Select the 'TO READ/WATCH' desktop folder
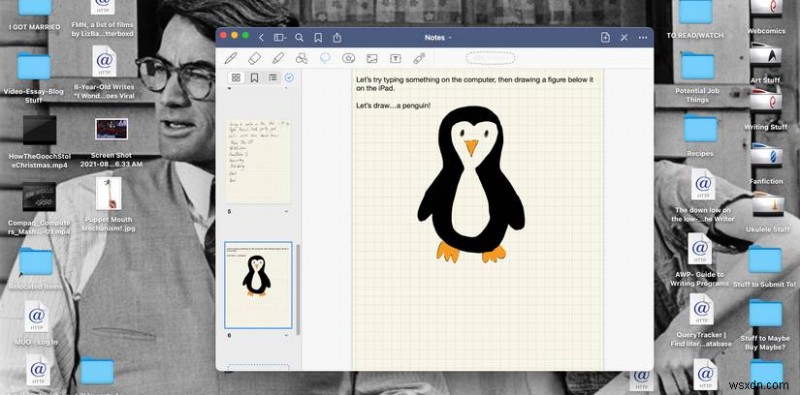This screenshot has width=800, height=395. pyautogui.click(x=695, y=18)
